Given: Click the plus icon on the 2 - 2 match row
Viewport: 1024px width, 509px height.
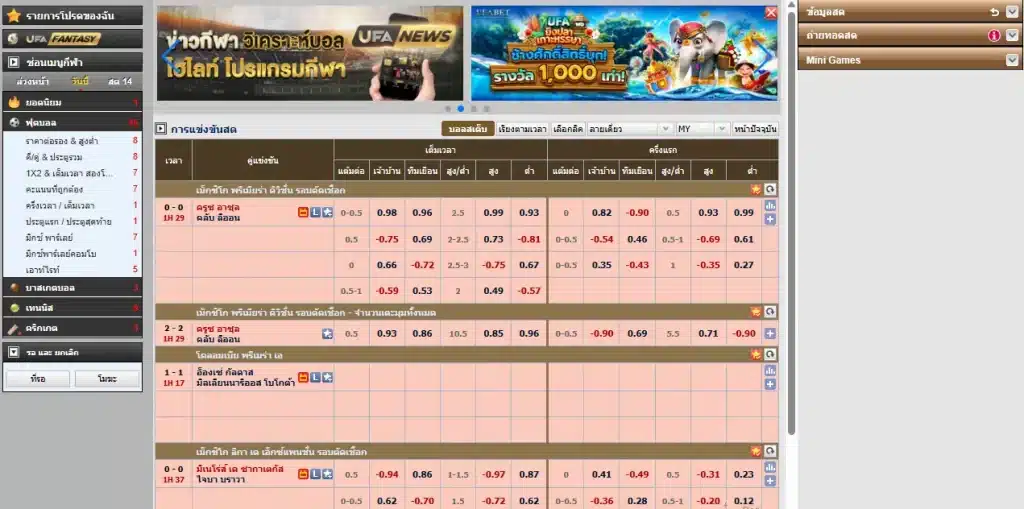Looking at the screenshot, I should 770,334.
